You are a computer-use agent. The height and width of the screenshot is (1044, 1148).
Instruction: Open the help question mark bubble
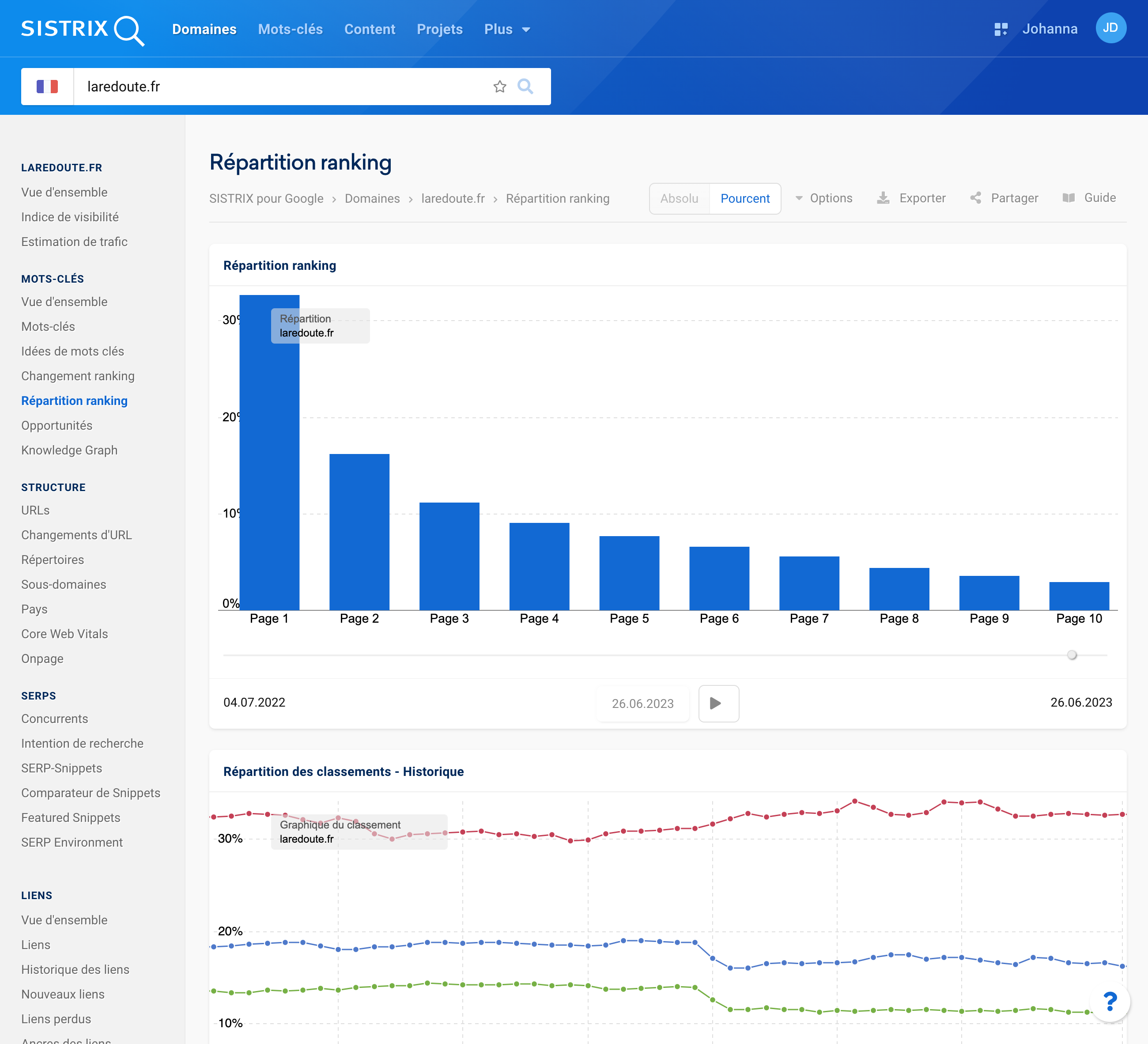pos(1109,1001)
